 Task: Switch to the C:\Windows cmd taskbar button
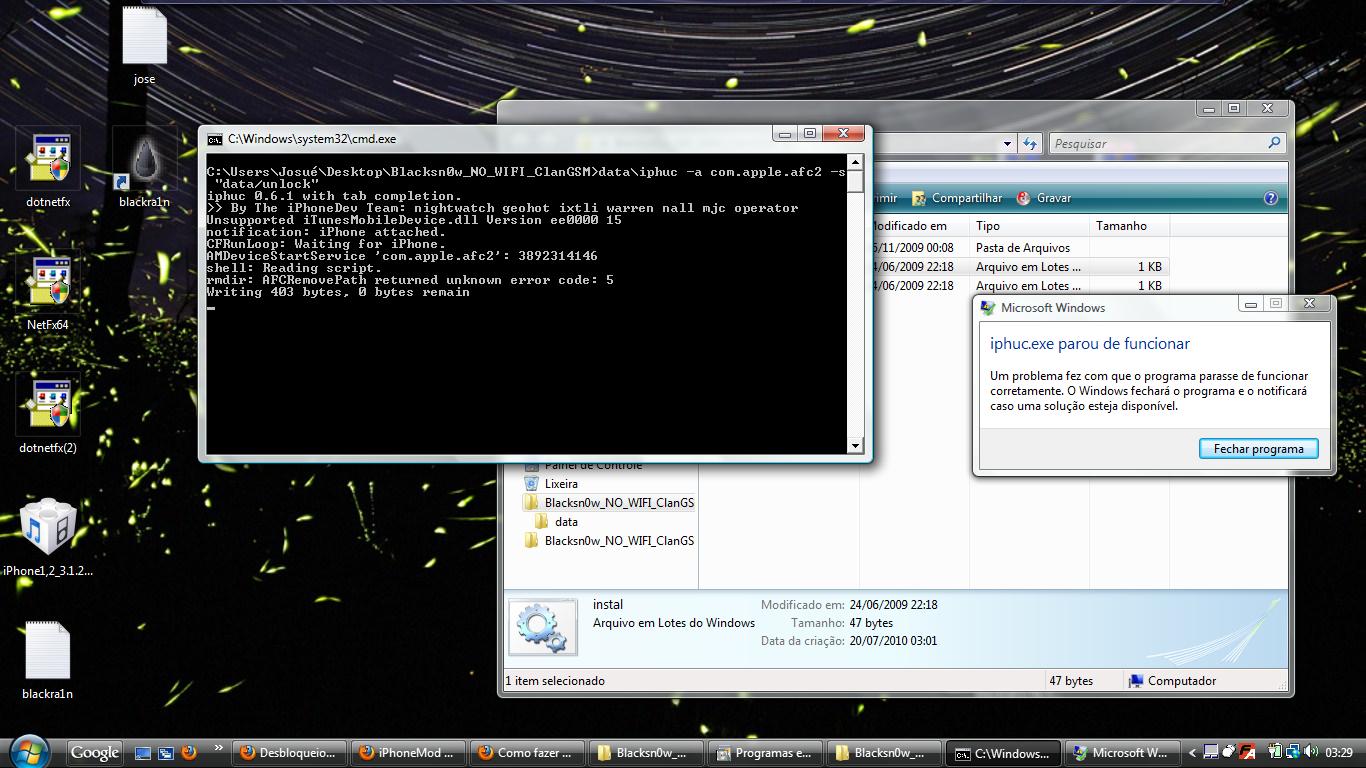coord(1002,753)
